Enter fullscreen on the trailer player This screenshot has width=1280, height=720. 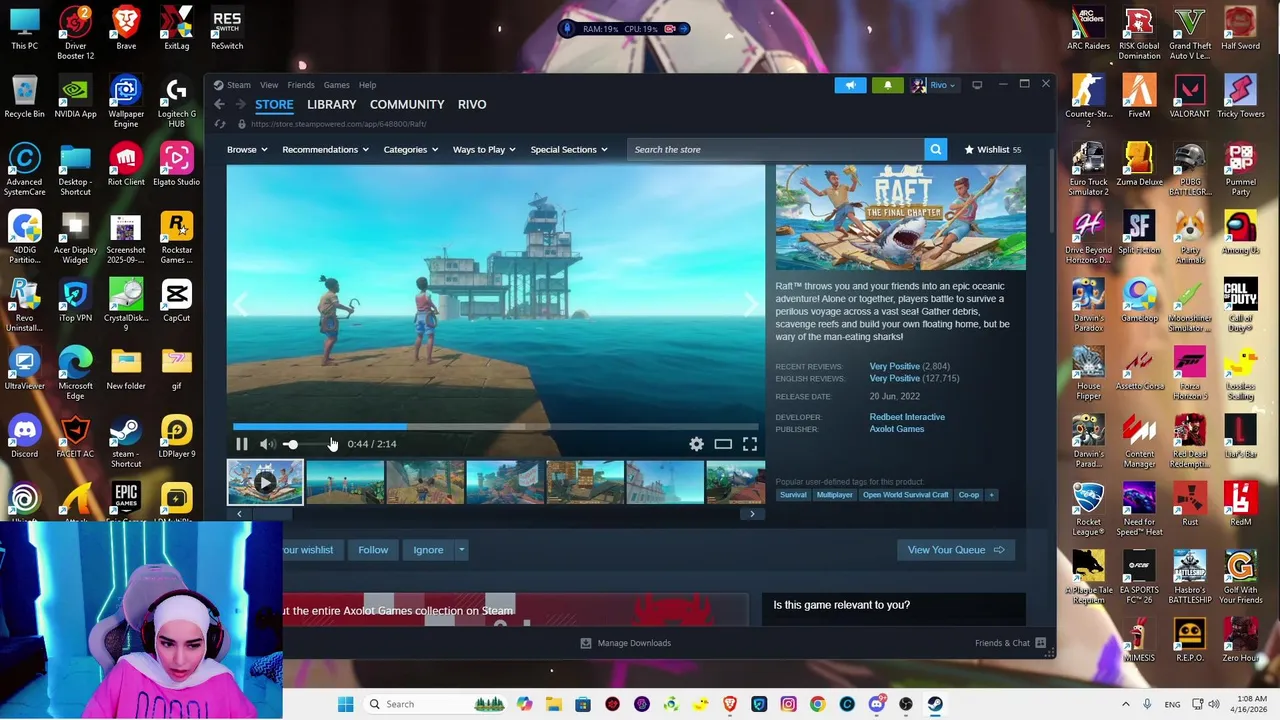[750, 444]
